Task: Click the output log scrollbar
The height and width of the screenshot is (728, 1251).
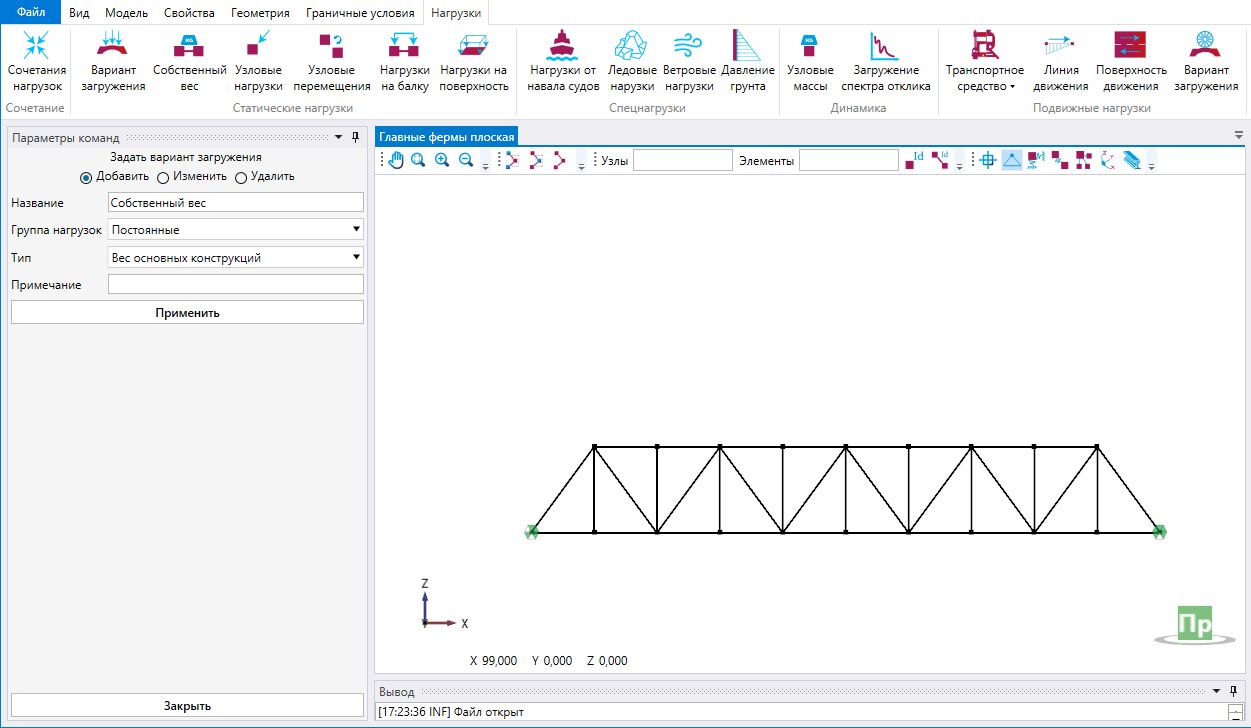Action: (1235, 712)
